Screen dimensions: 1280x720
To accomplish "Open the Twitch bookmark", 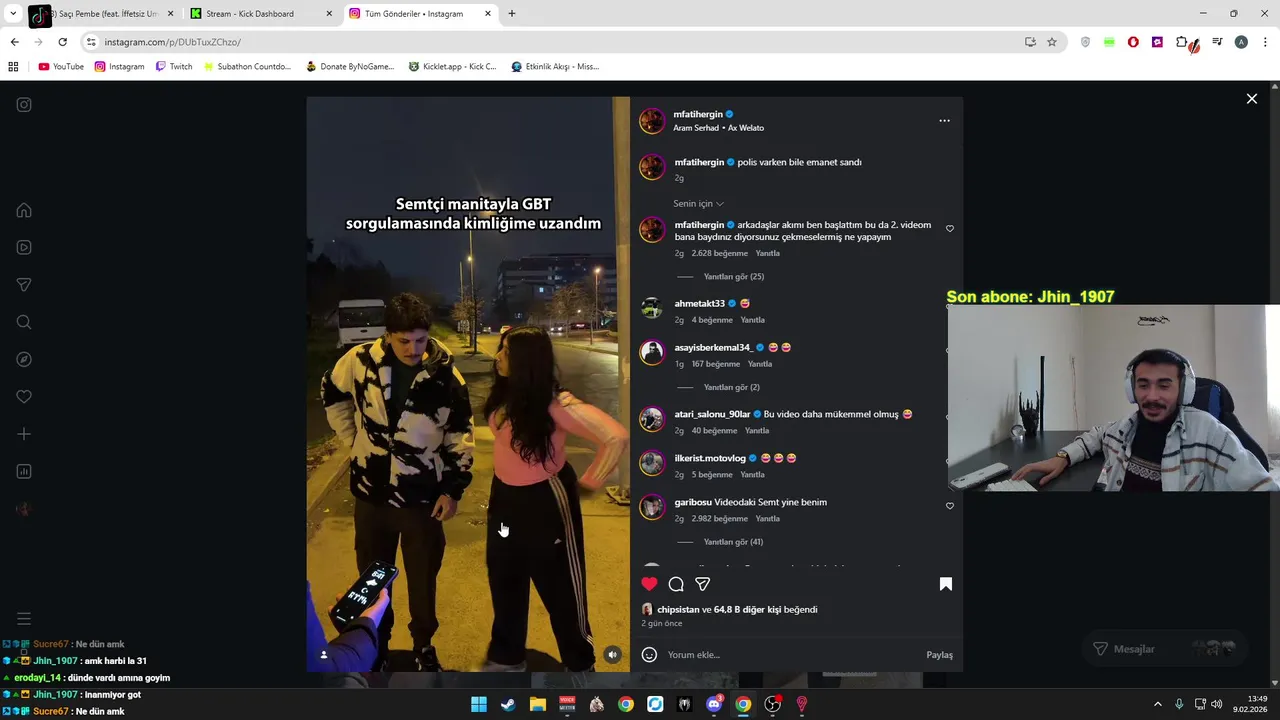I will click(x=174, y=67).
